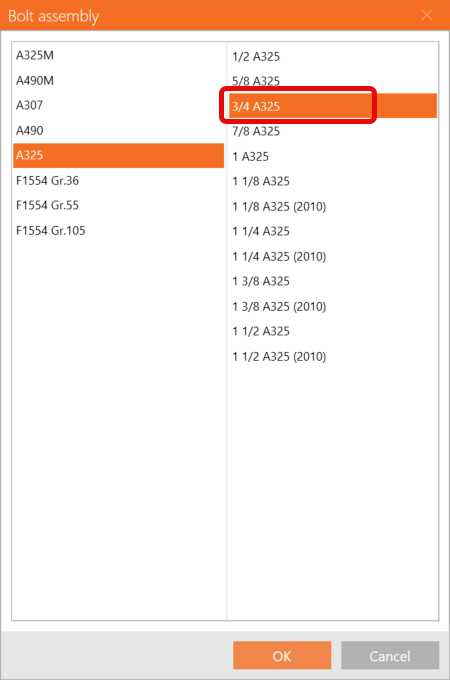Choose F1554 Gr.36 from the list
The width and height of the screenshot is (450, 680).
point(118,180)
